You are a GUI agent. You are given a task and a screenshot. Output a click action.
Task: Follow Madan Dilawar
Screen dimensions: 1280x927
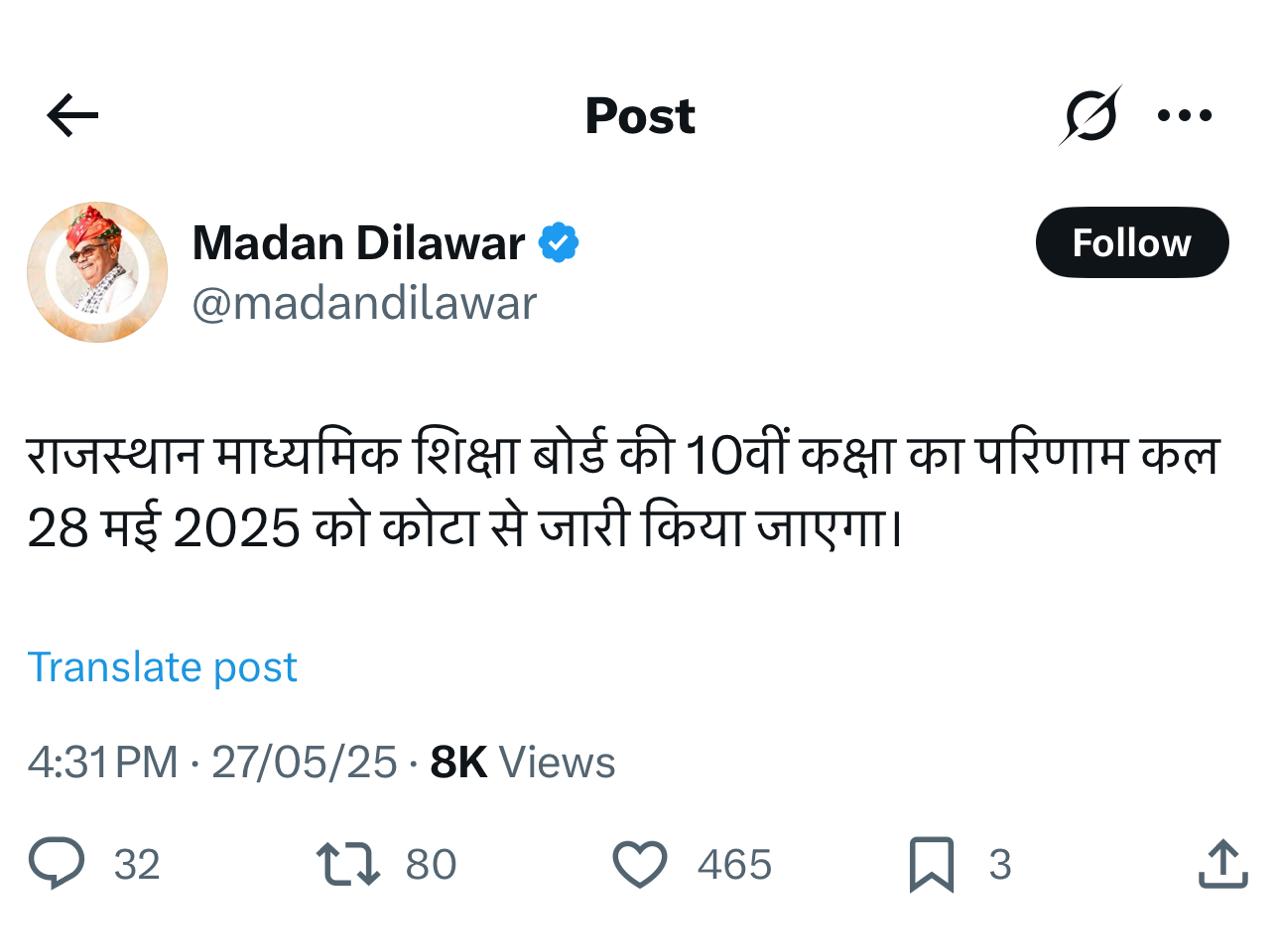point(1131,243)
